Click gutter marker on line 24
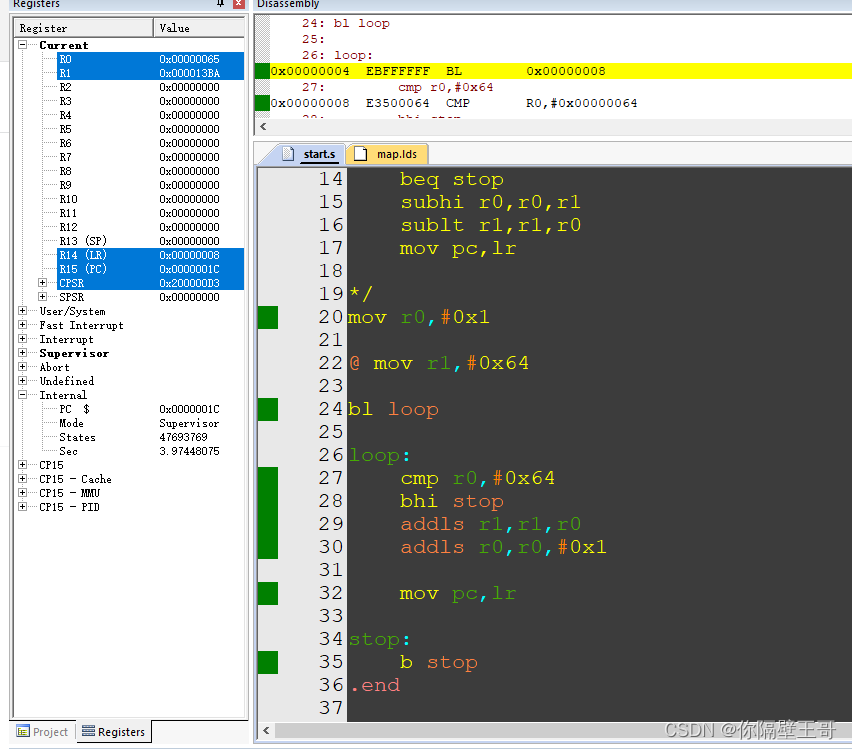 pos(268,409)
